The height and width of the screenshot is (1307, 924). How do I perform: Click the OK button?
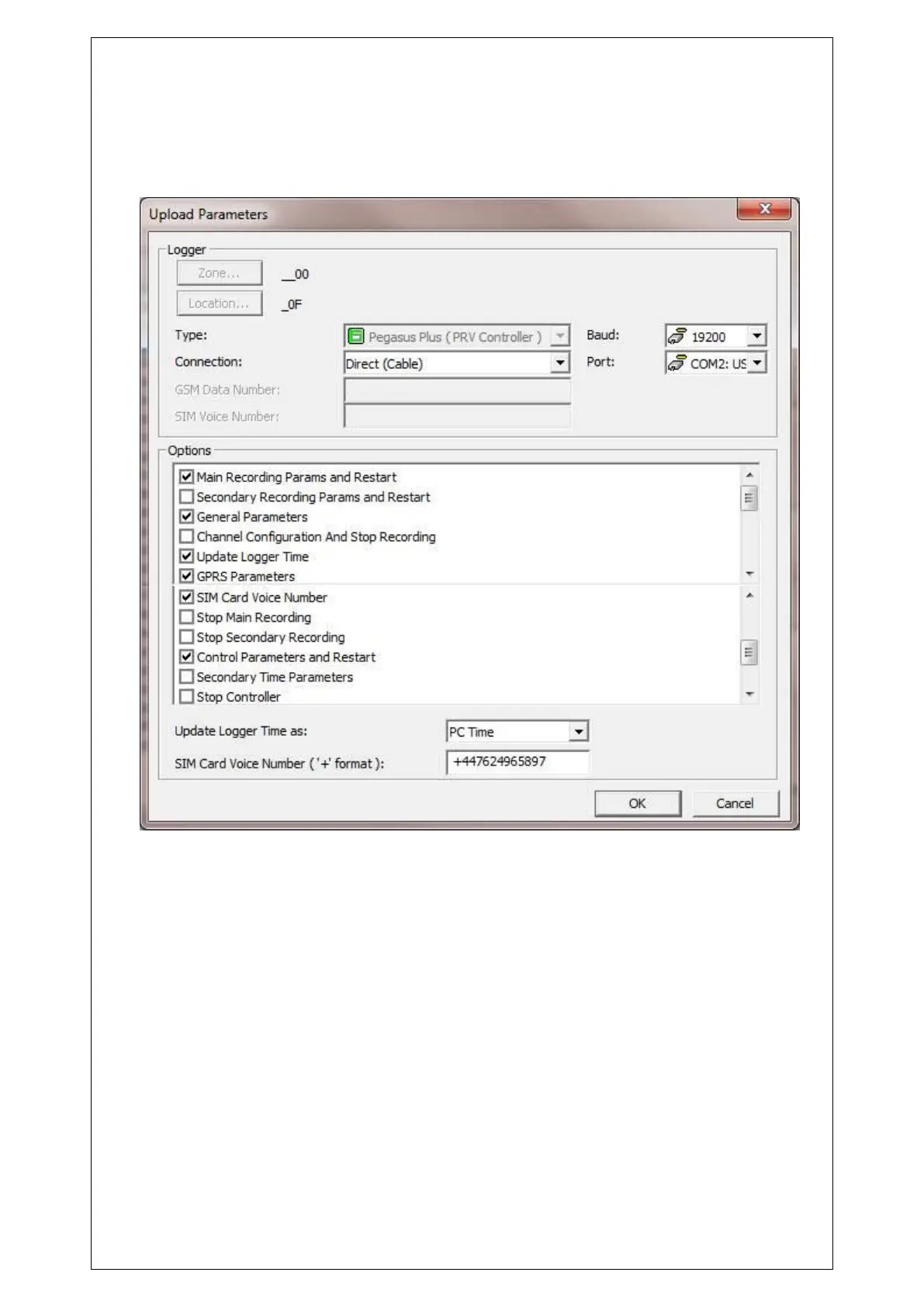click(x=638, y=803)
